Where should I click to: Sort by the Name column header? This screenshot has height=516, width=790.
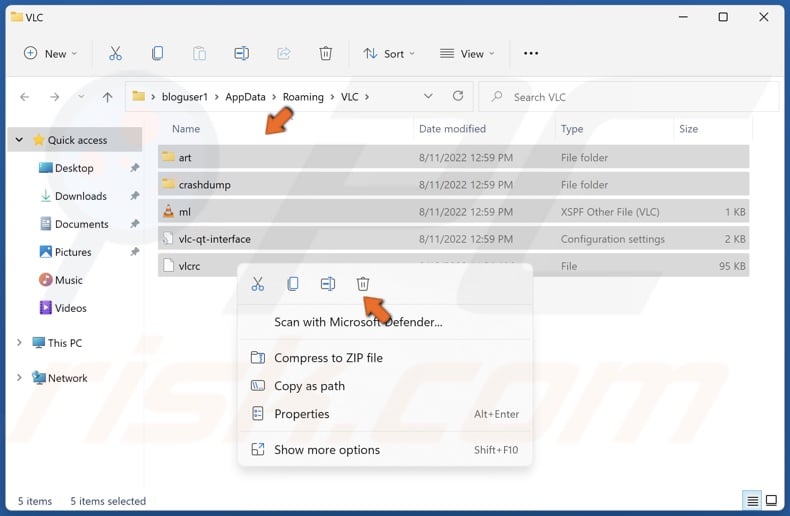[x=186, y=129]
